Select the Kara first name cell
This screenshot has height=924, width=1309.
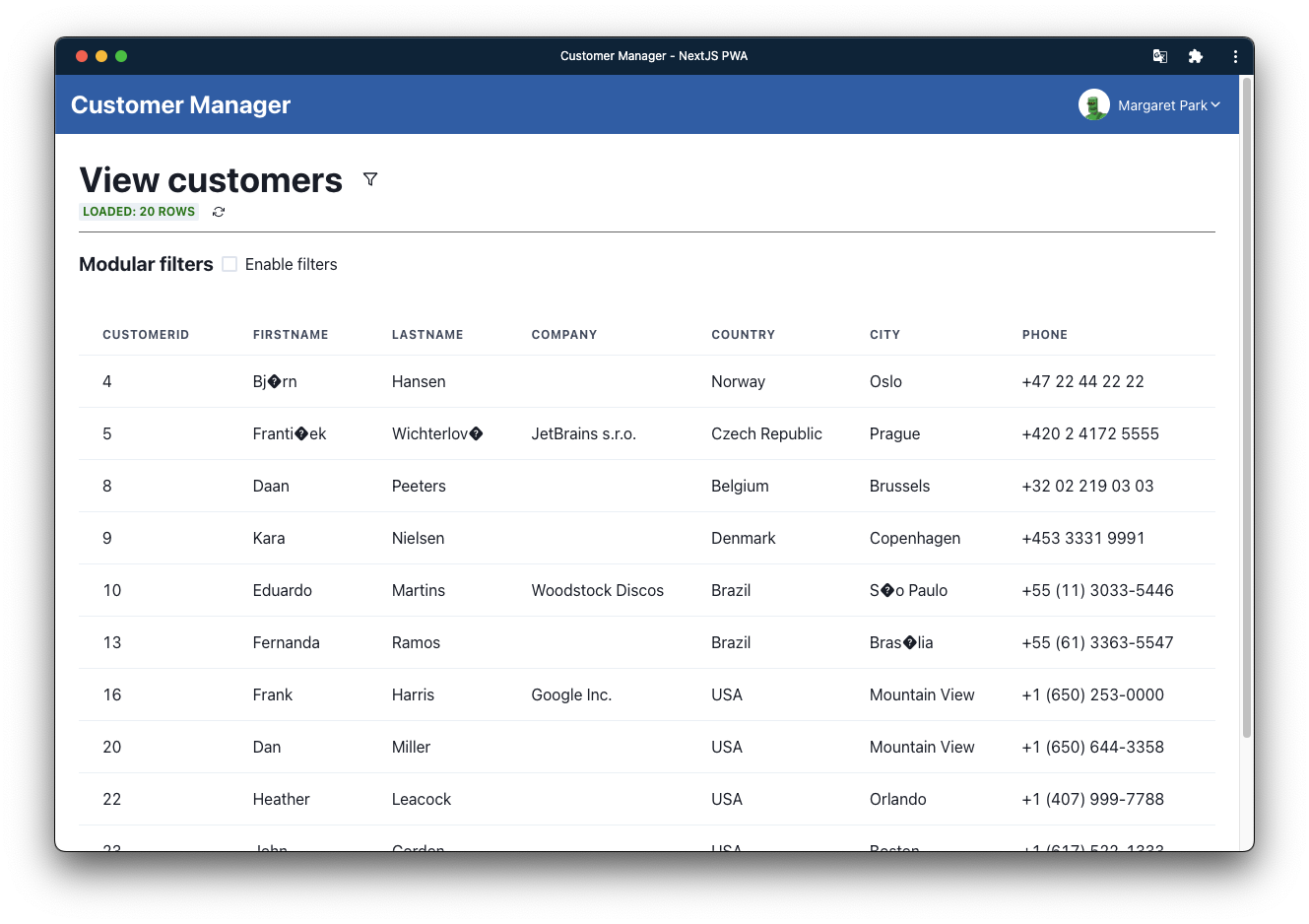(x=269, y=538)
